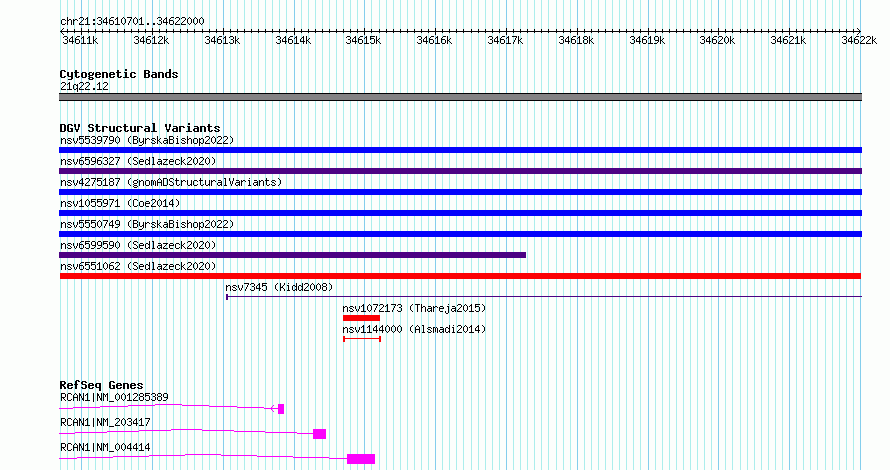Click the 34614k ruler label
This screenshot has width=890, height=470.
point(293,40)
